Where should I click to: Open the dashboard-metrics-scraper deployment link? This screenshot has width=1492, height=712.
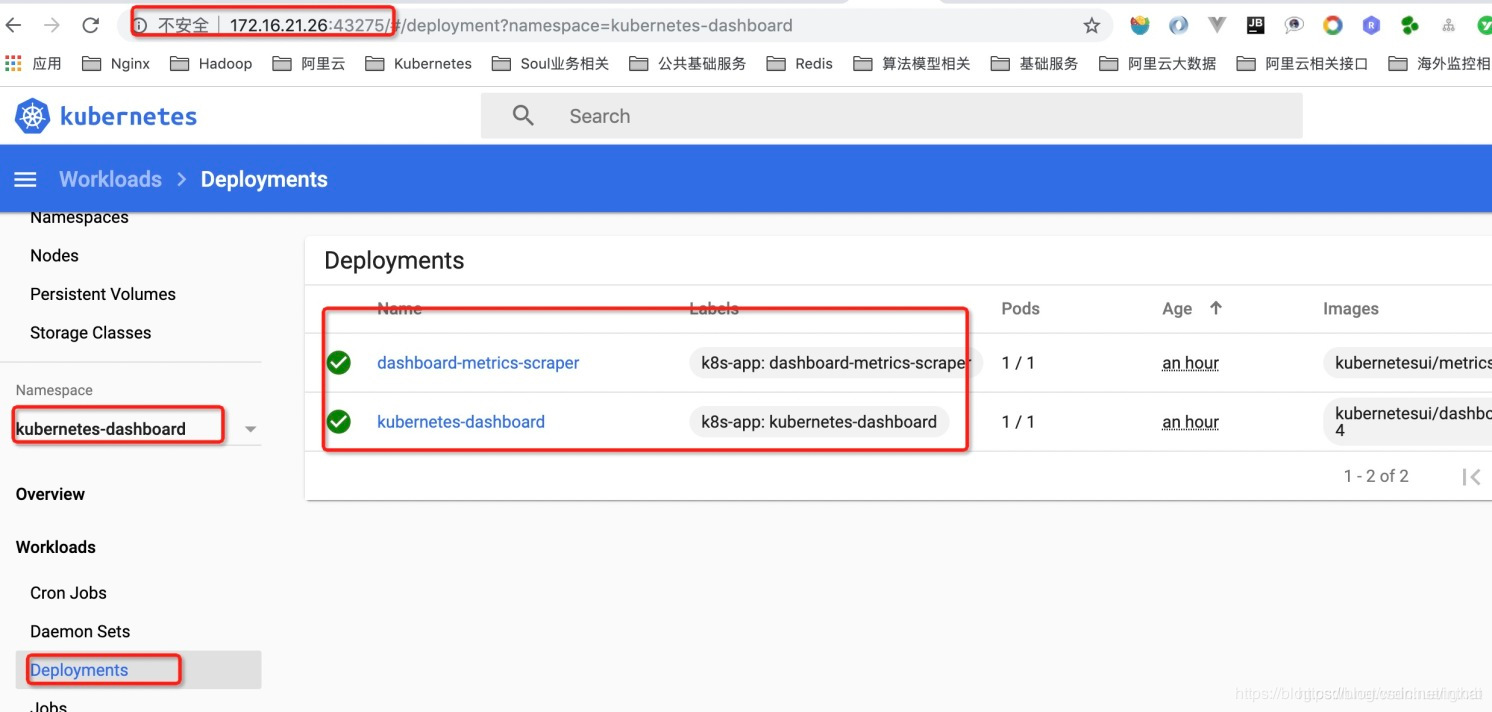coord(478,363)
